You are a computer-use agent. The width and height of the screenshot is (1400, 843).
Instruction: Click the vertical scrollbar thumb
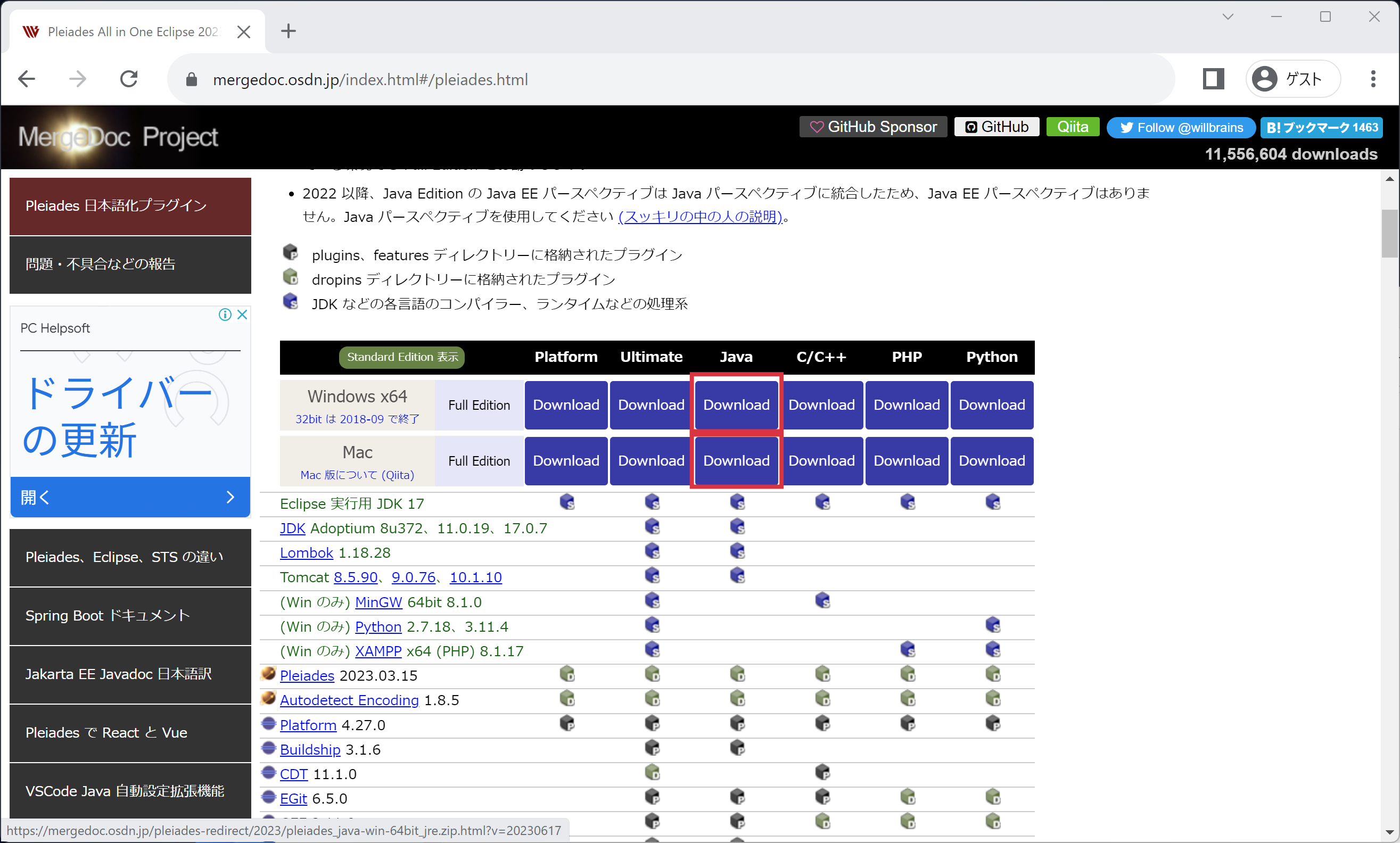[1390, 234]
